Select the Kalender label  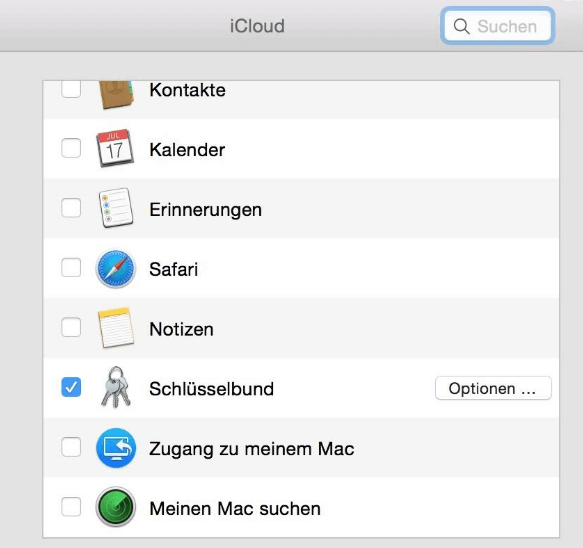(187, 150)
